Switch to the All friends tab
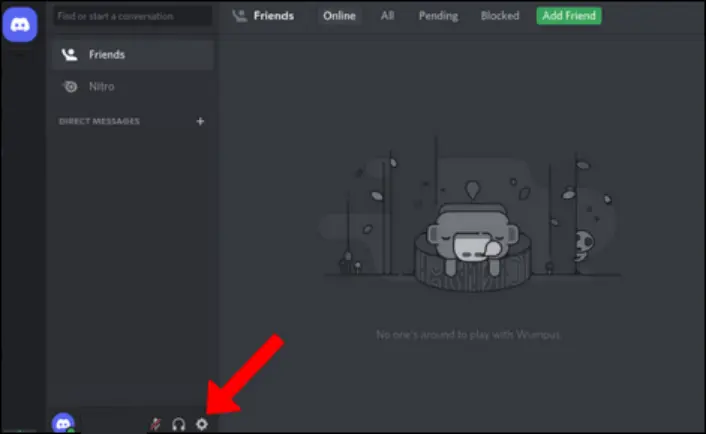Screen dimensions: 708x434 [x=387, y=16]
